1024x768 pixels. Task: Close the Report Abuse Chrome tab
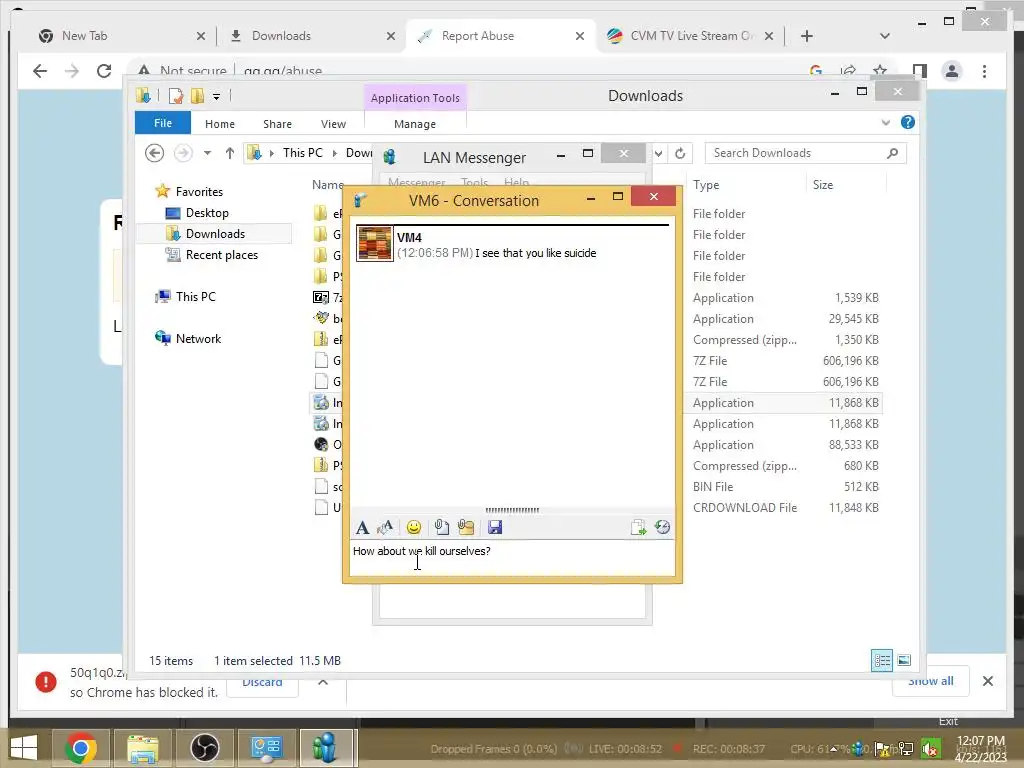pyautogui.click(x=579, y=36)
